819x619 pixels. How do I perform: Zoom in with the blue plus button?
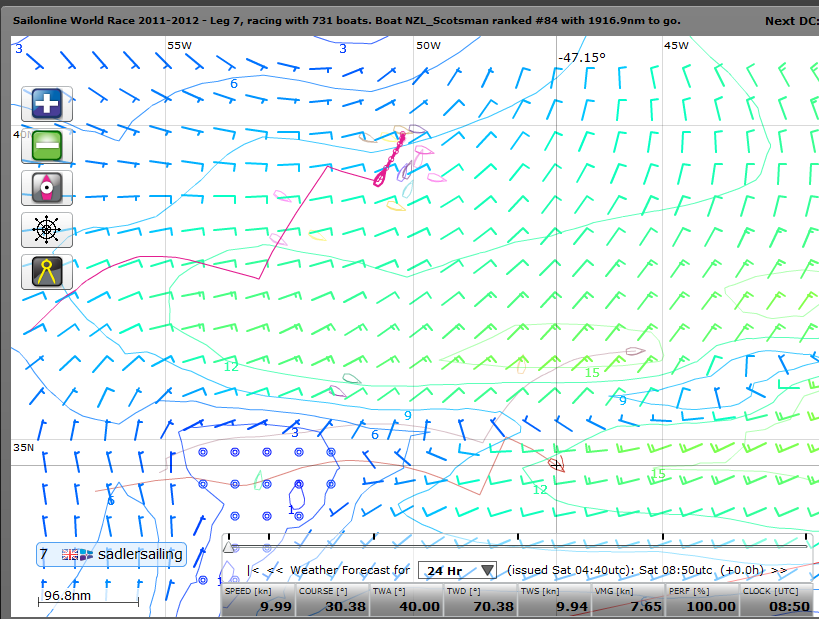(x=46, y=103)
